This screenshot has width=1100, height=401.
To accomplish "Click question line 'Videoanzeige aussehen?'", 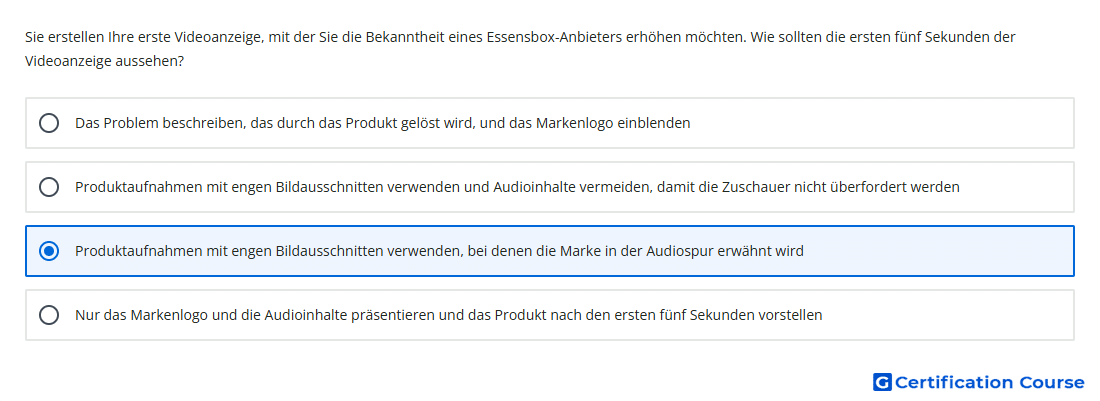I will click(x=105, y=61).
